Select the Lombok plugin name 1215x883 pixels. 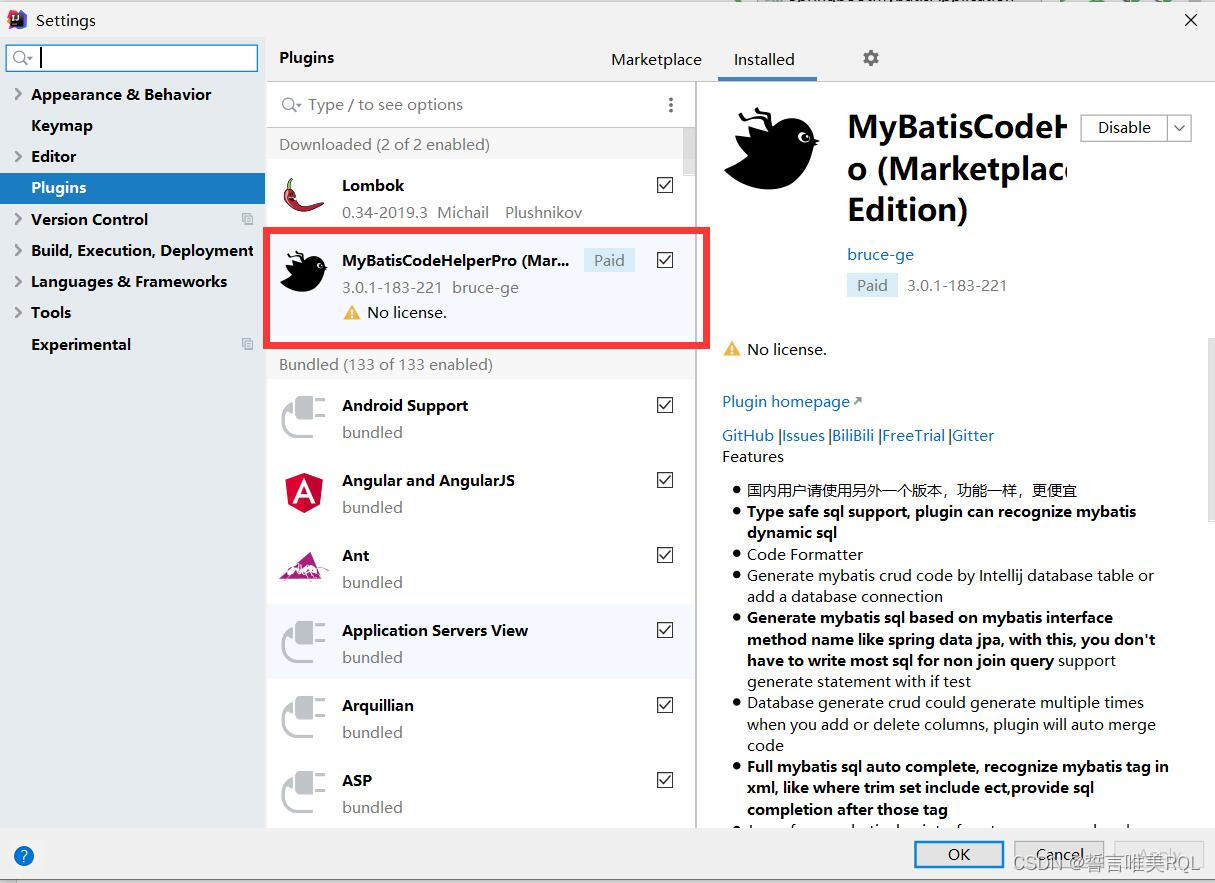[373, 185]
